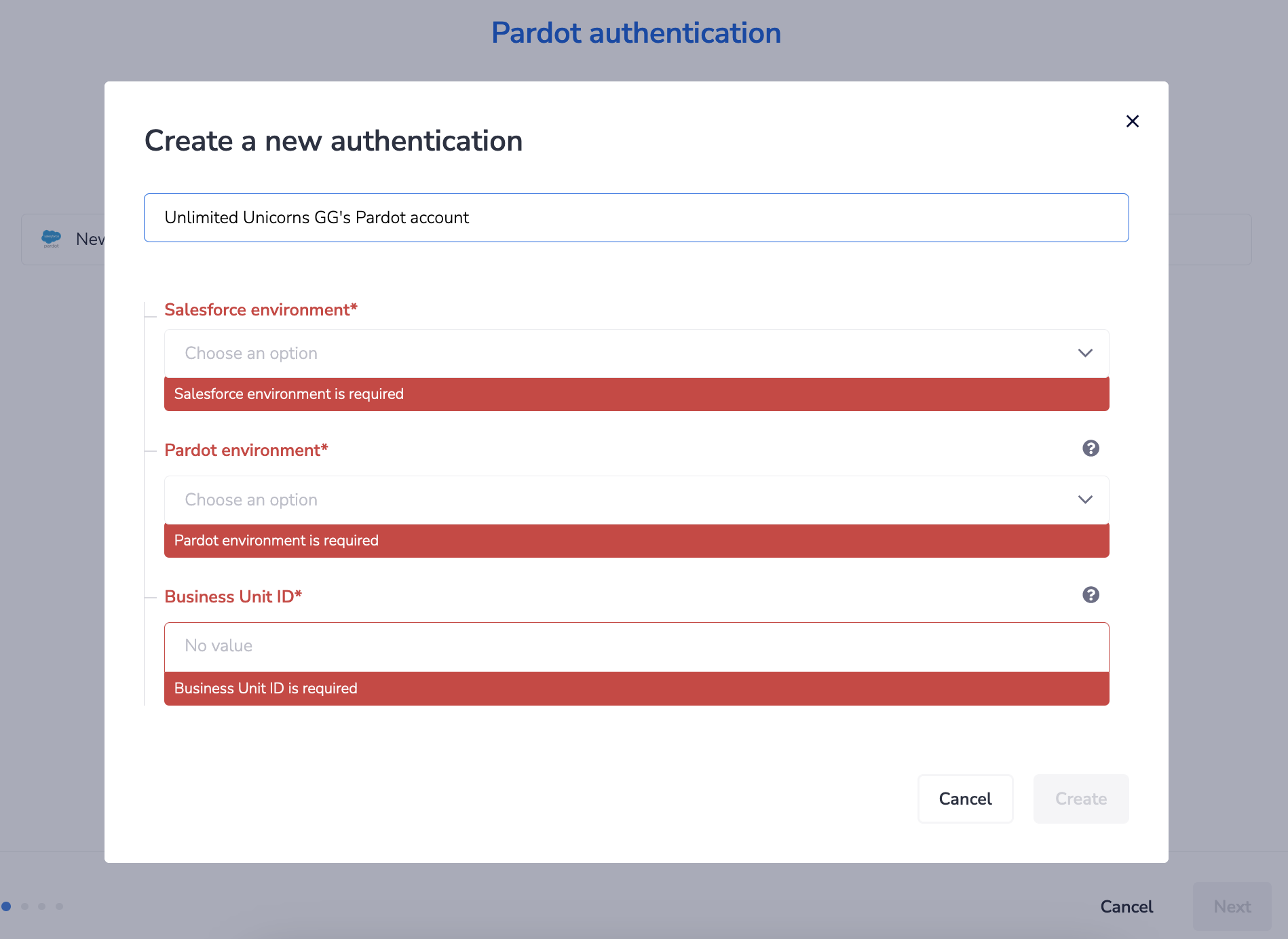Click the Business Unit ID input field
The width and height of the screenshot is (1288, 939).
(637, 647)
